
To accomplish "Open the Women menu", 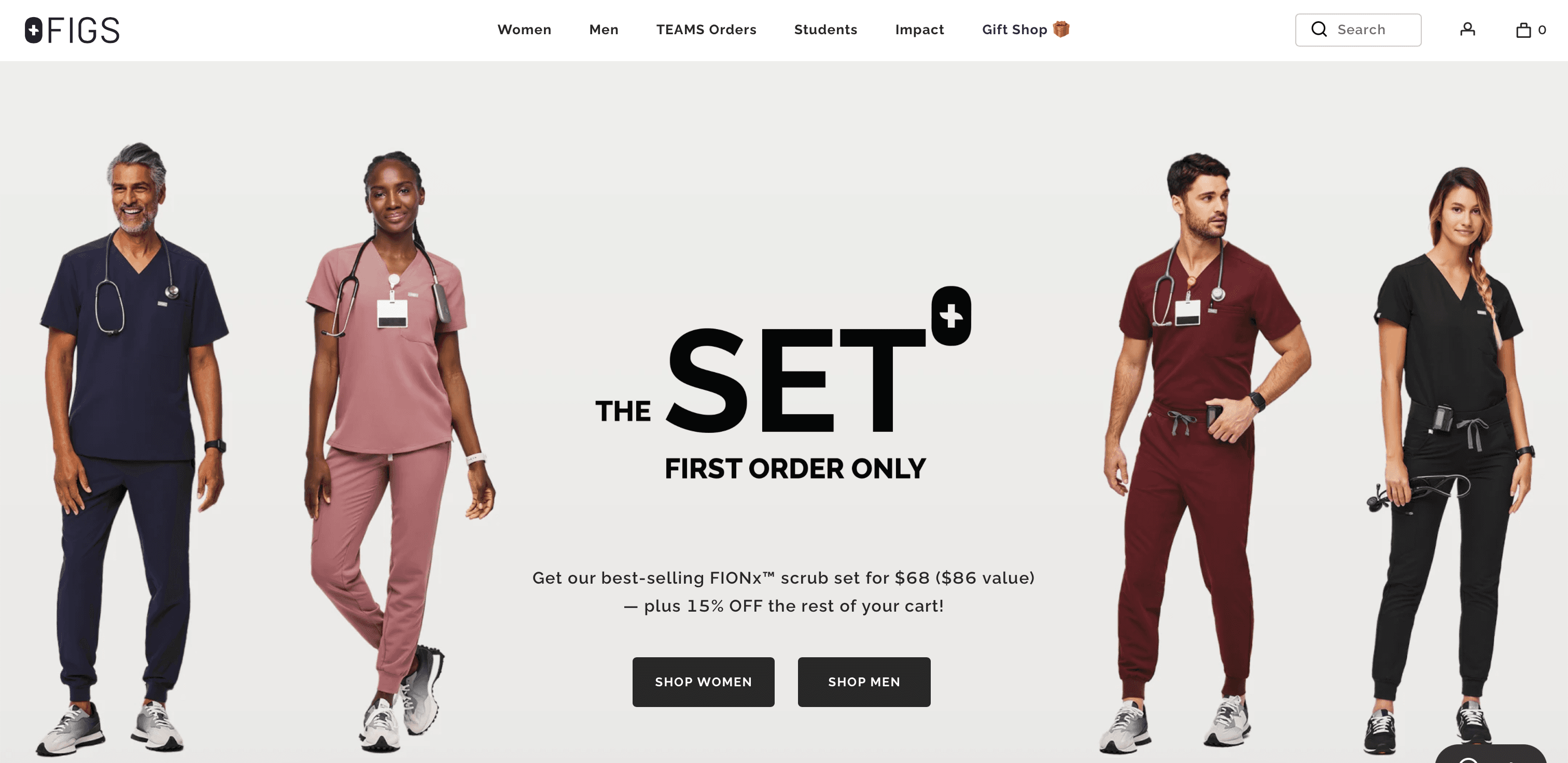I will pyautogui.click(x=524, y=30).
